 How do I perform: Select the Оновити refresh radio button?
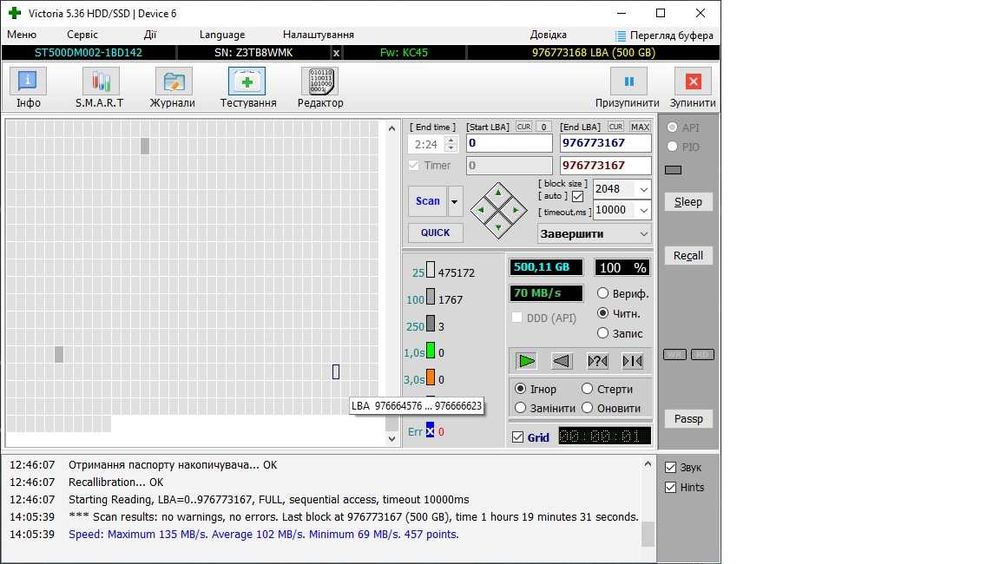[x=587, y=408]
